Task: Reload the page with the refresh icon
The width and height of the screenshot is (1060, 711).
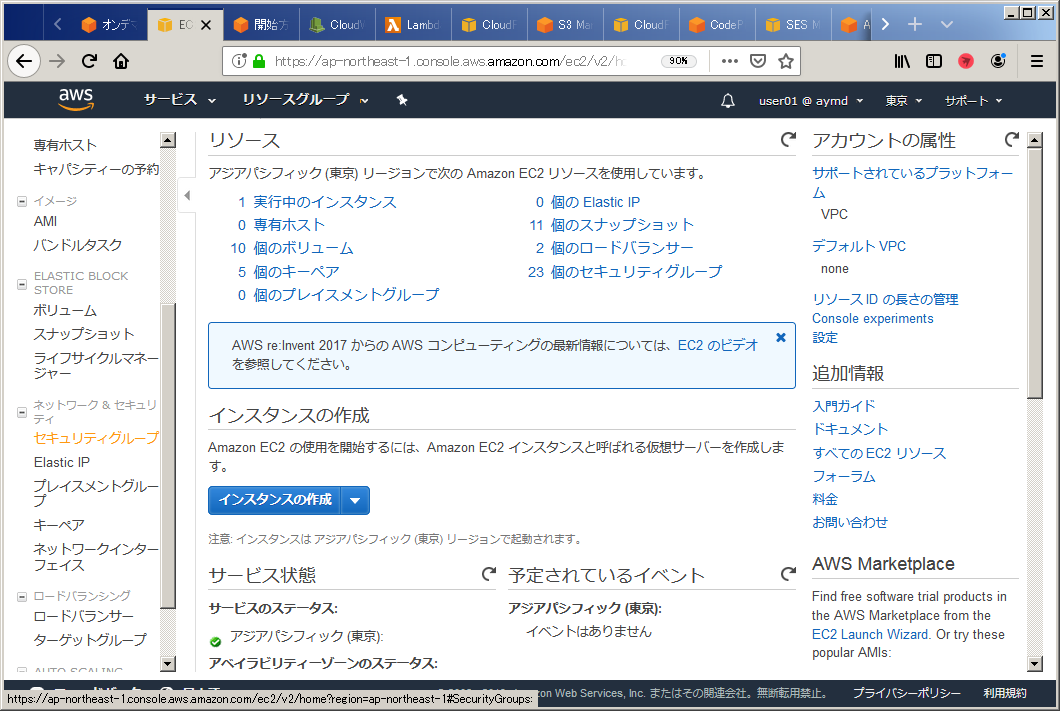Action: [89, 62]
